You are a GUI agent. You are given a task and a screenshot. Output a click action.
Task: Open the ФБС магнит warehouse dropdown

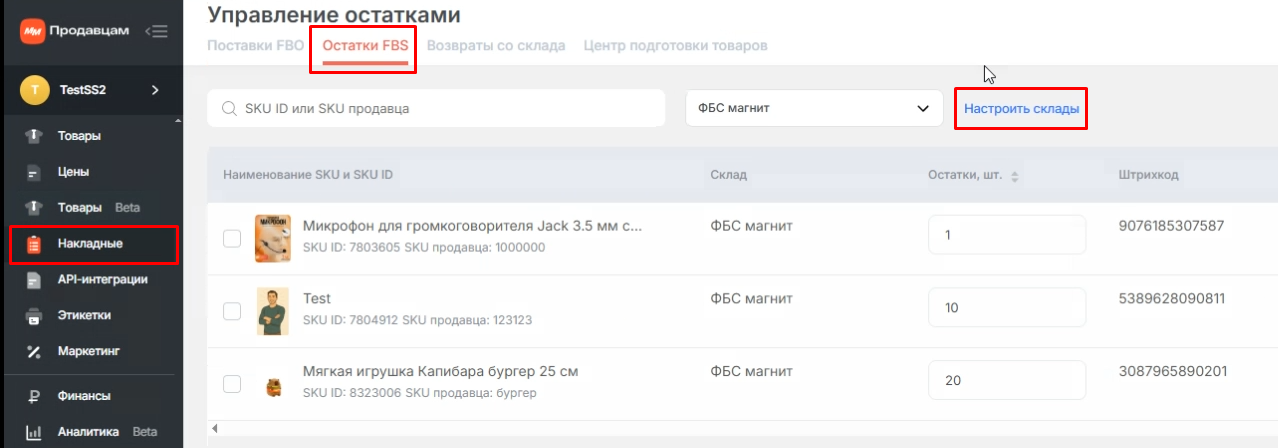(x=814, y=109)
